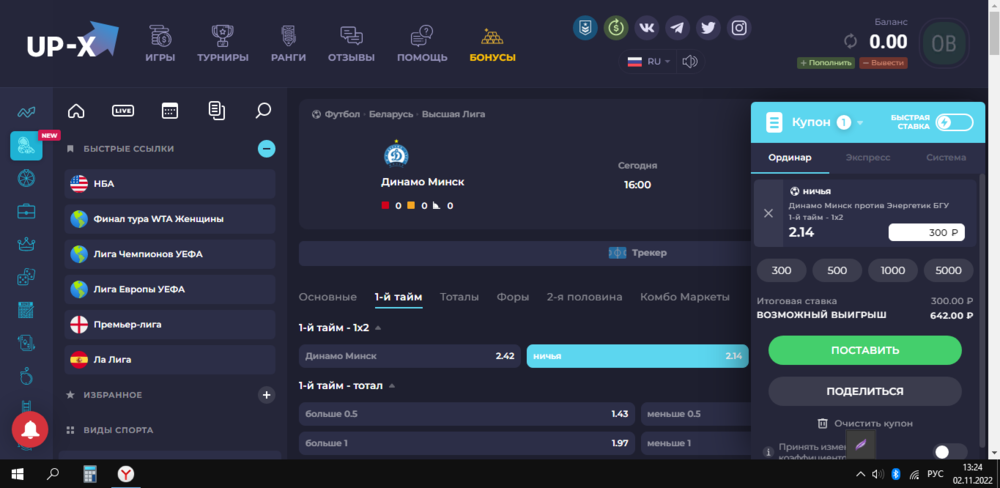
Task: Expand Избранное with plus button
Action: 267,395
